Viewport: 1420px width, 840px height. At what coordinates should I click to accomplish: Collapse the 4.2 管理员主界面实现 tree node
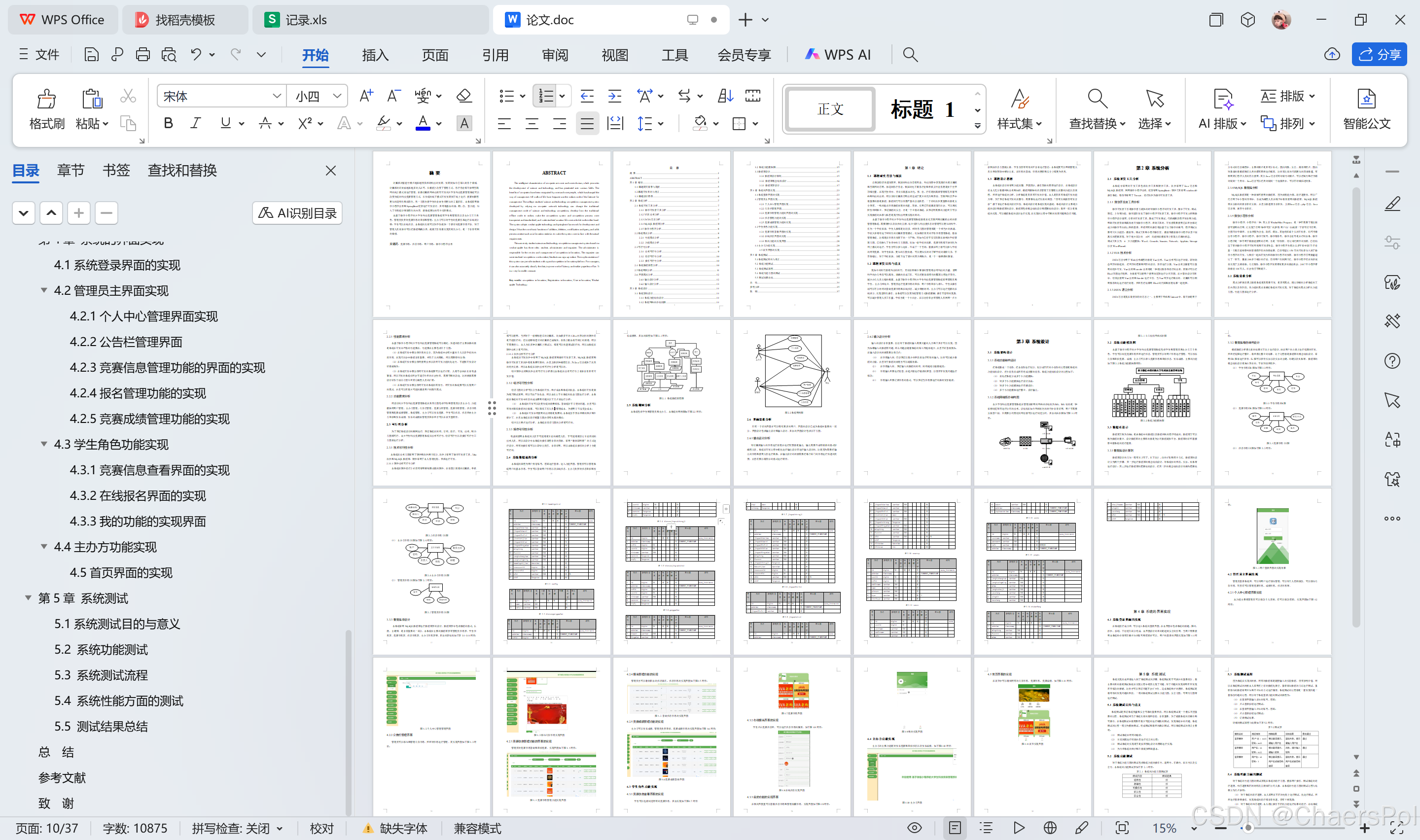43,290
